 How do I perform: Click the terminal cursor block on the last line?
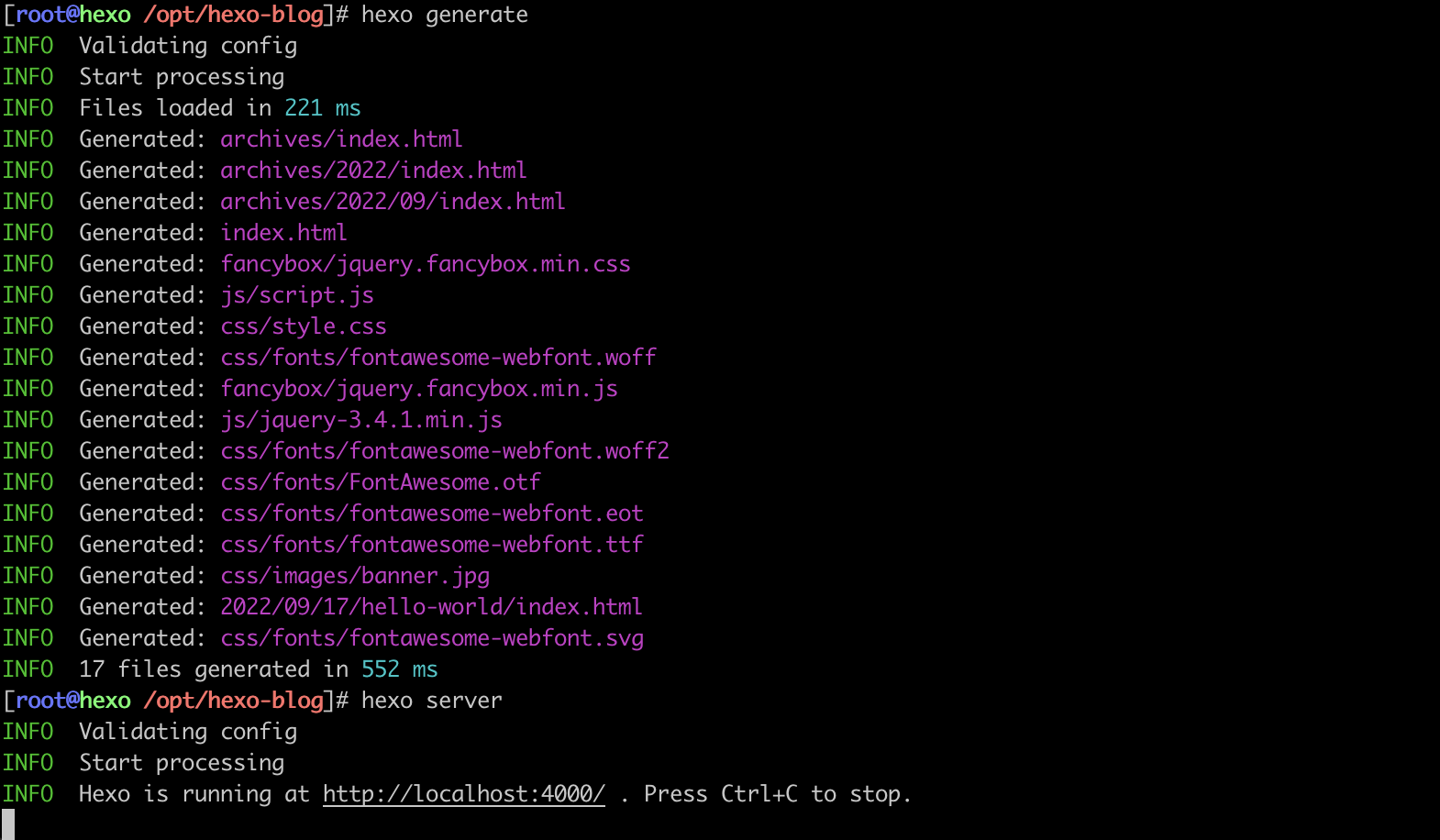8,823
